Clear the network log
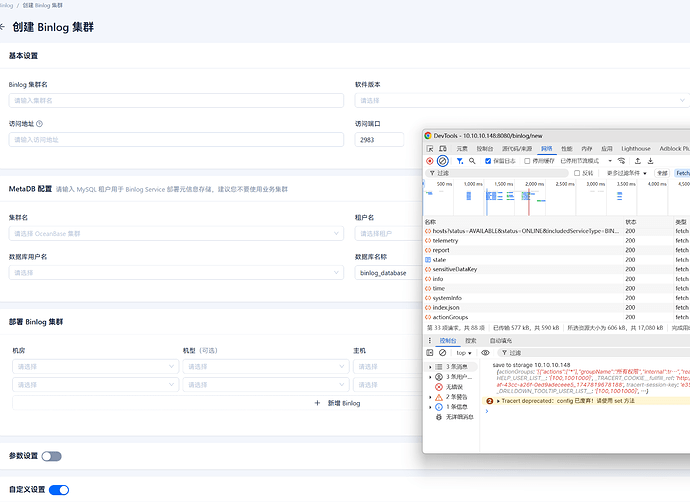The height and width of the screenshot is (502, 690). [x=443, y=161]
